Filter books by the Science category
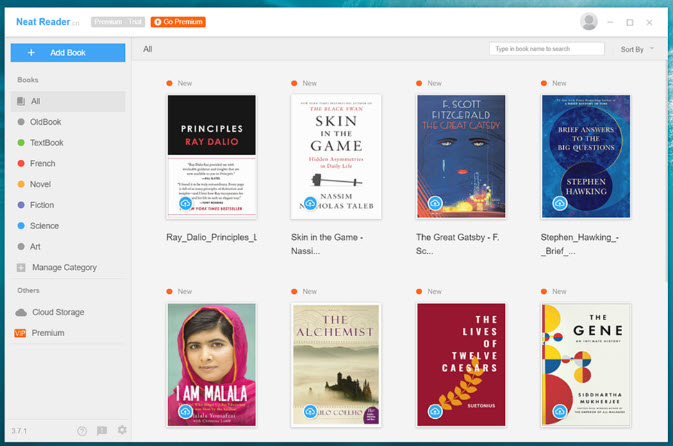 click(x=44, y=226)
